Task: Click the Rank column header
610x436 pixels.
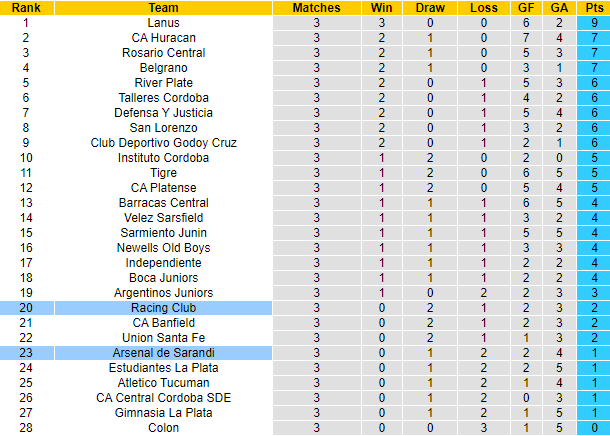Action: (26, 7)
